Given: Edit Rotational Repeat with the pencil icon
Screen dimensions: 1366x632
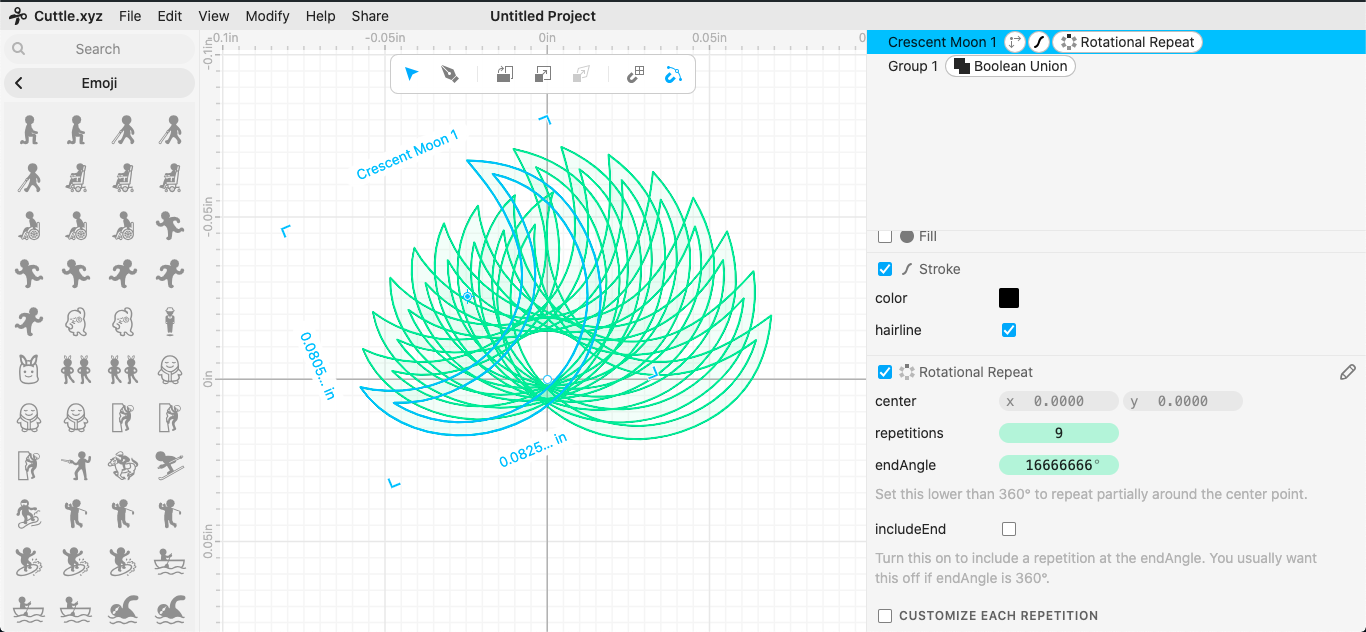Looking at the screenshot, I should 1347,372.
